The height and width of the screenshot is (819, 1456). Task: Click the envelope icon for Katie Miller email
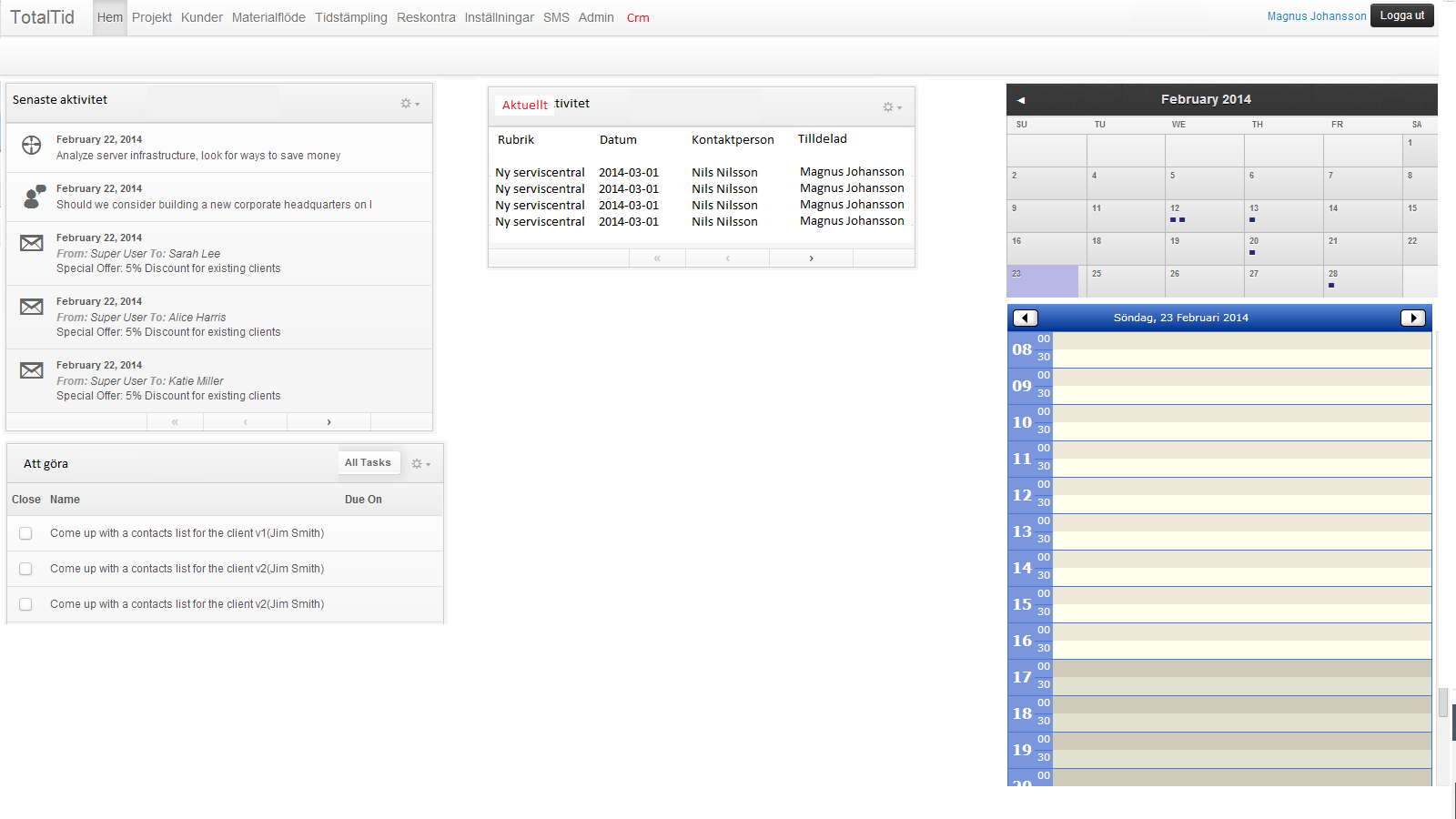point(32,370)
